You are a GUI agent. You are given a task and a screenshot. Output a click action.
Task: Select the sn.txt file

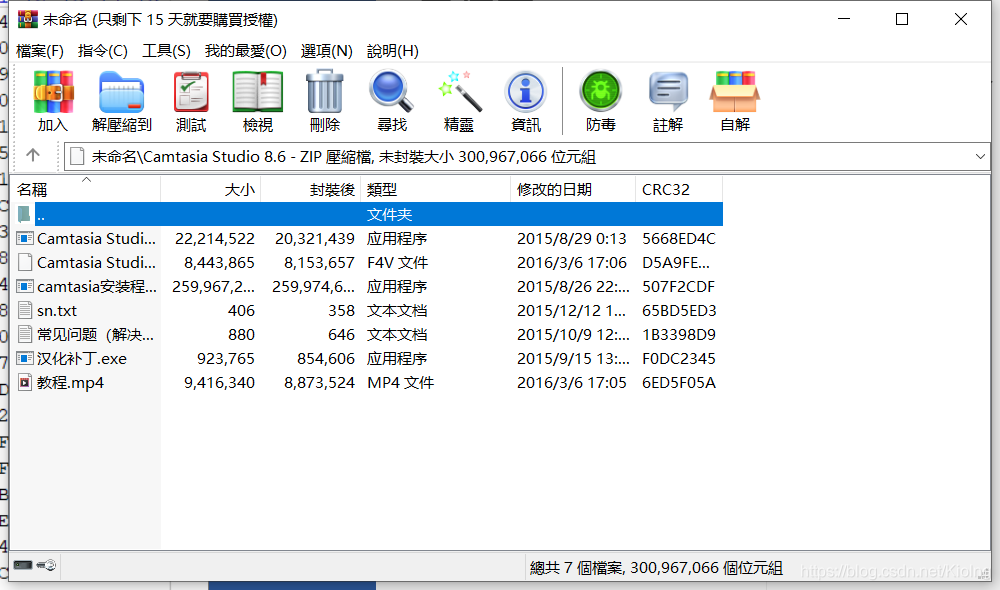pyautogui.click(x=62, y=310)
